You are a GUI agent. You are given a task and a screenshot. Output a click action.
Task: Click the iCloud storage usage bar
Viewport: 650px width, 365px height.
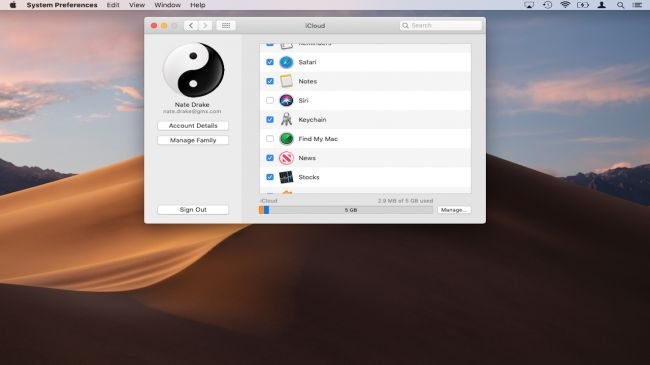click(346, 210)
